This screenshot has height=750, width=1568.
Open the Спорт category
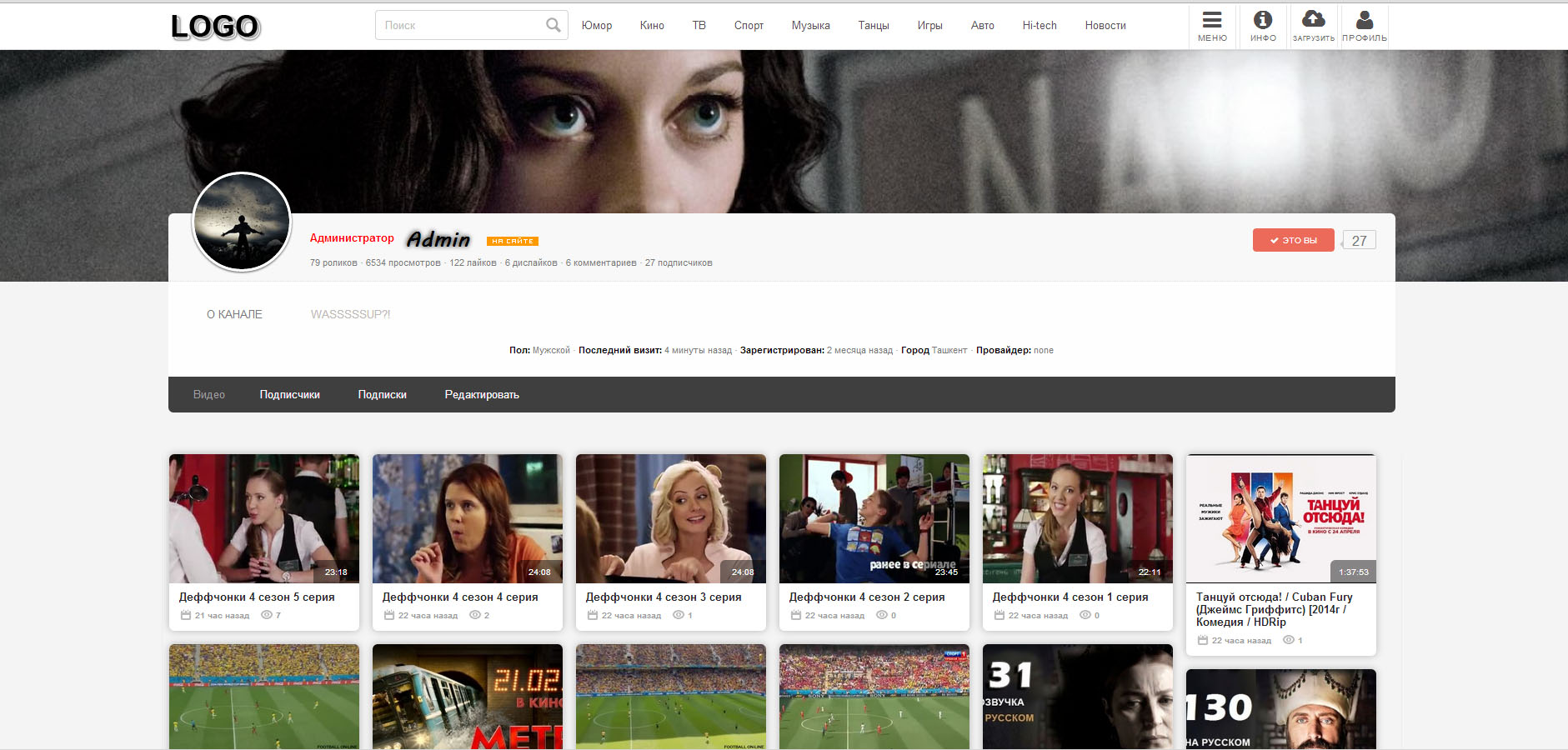(x=749, y=25)
